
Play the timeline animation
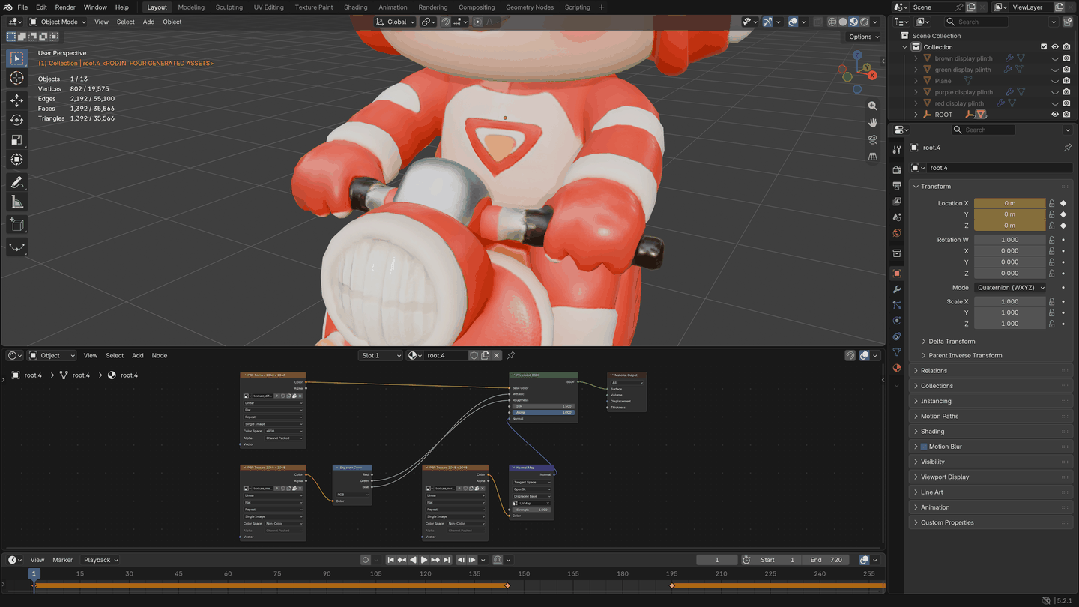[424, 560]
